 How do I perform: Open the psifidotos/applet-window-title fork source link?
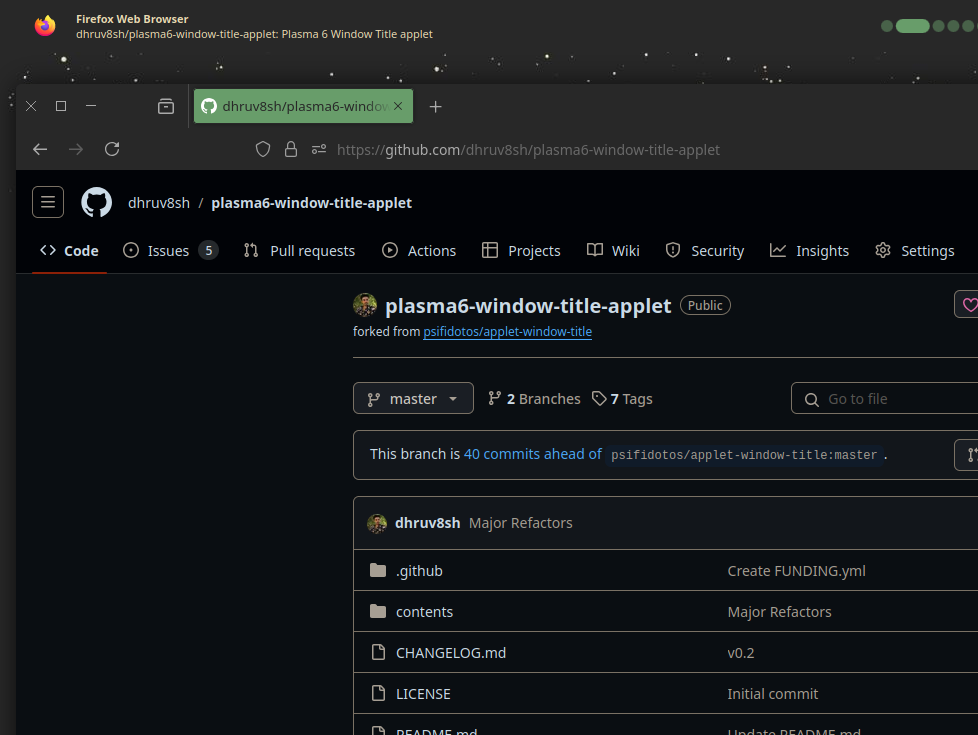(508, 331)
